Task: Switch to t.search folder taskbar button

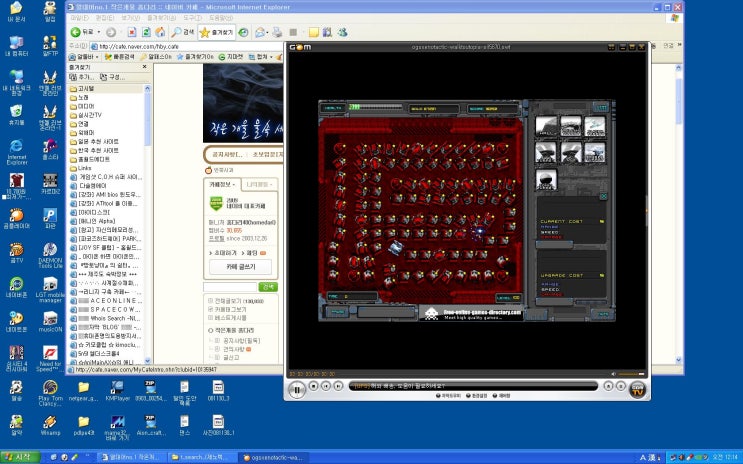Action: click(202, 457)
